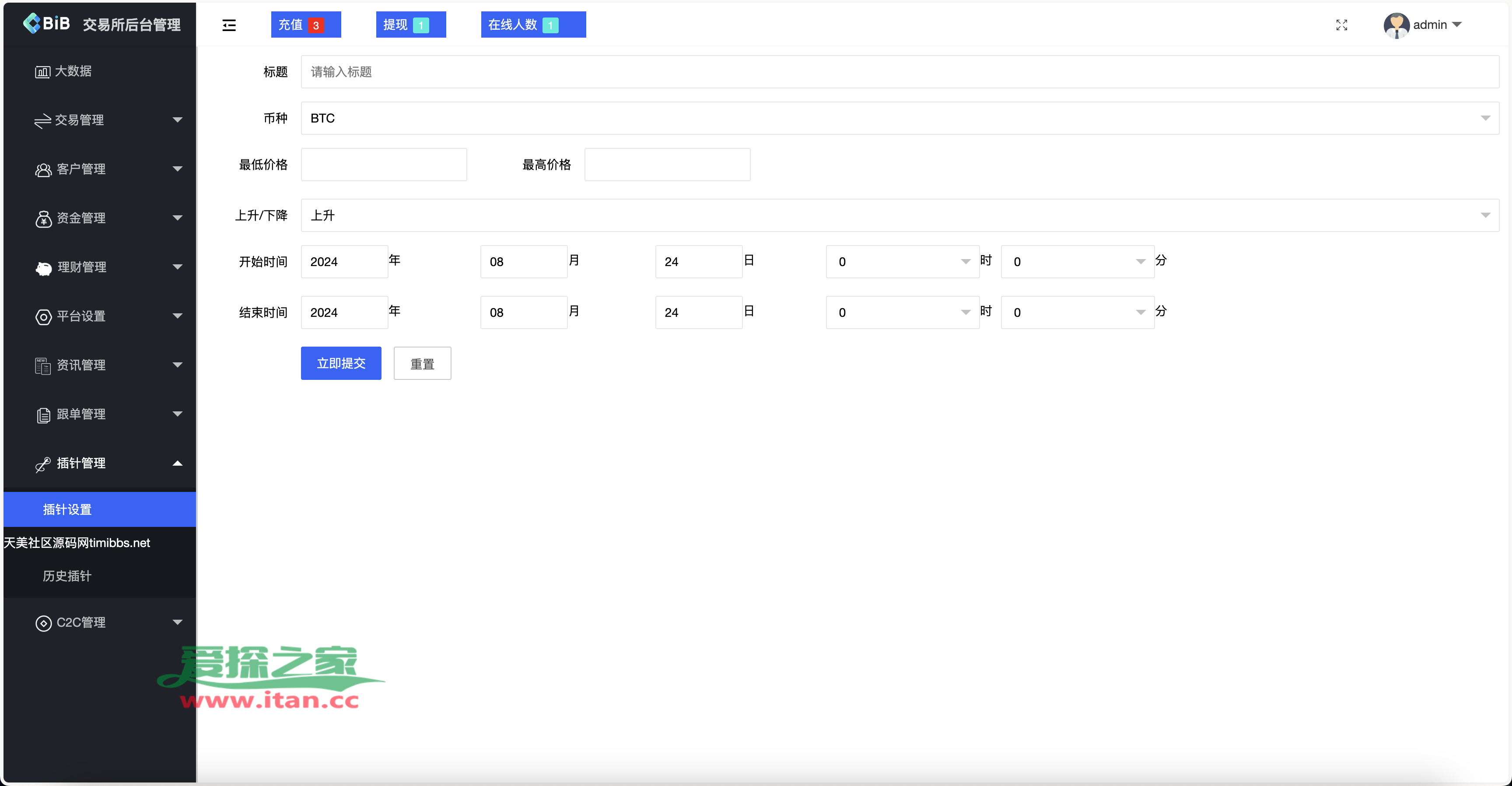Switch to the 历史插针 page
1512x786 pixels.
click(67, 576)
